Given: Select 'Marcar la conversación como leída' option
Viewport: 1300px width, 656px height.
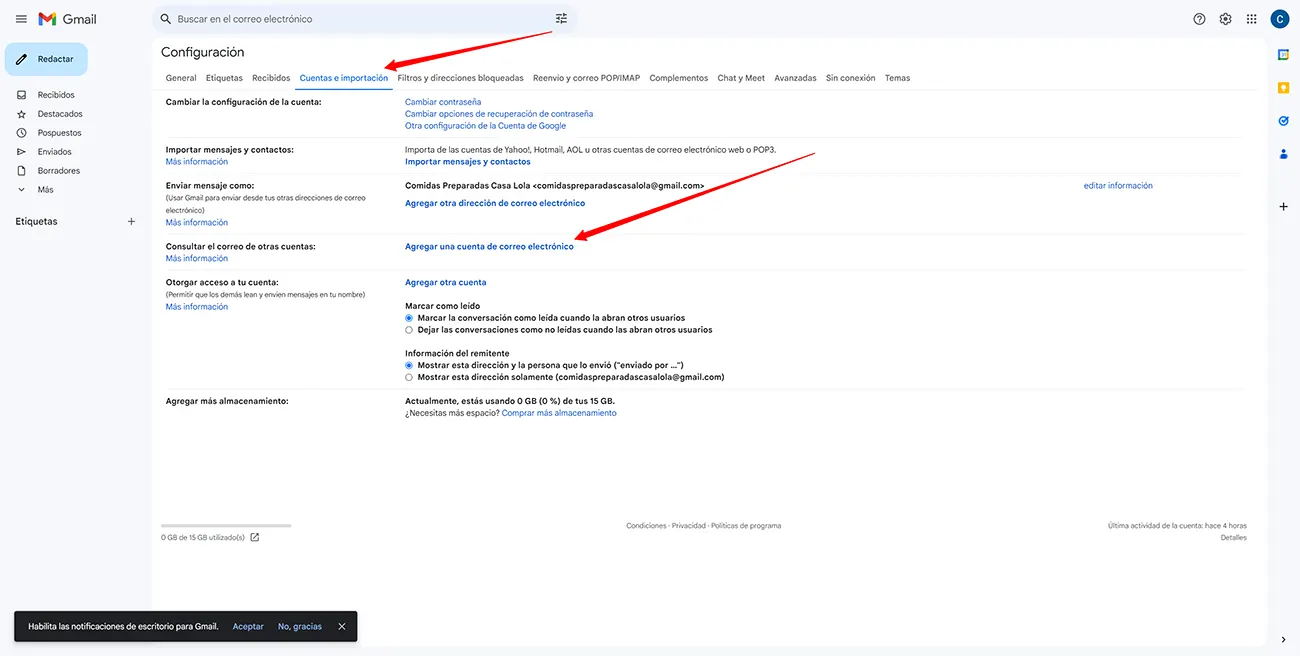Looking at the screenshot, I should coord(409,318).
